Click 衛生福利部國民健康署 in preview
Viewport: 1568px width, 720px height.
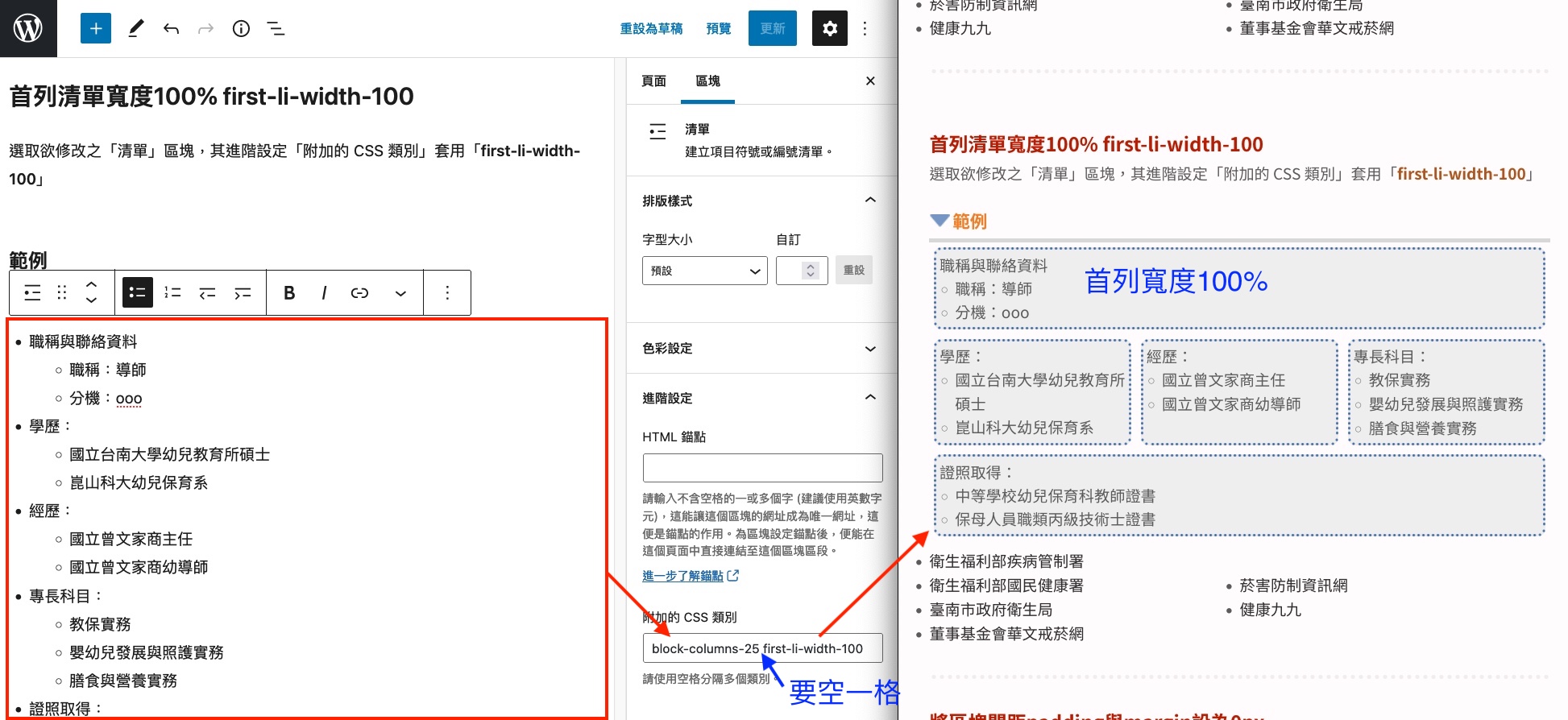pos(1006,586)
